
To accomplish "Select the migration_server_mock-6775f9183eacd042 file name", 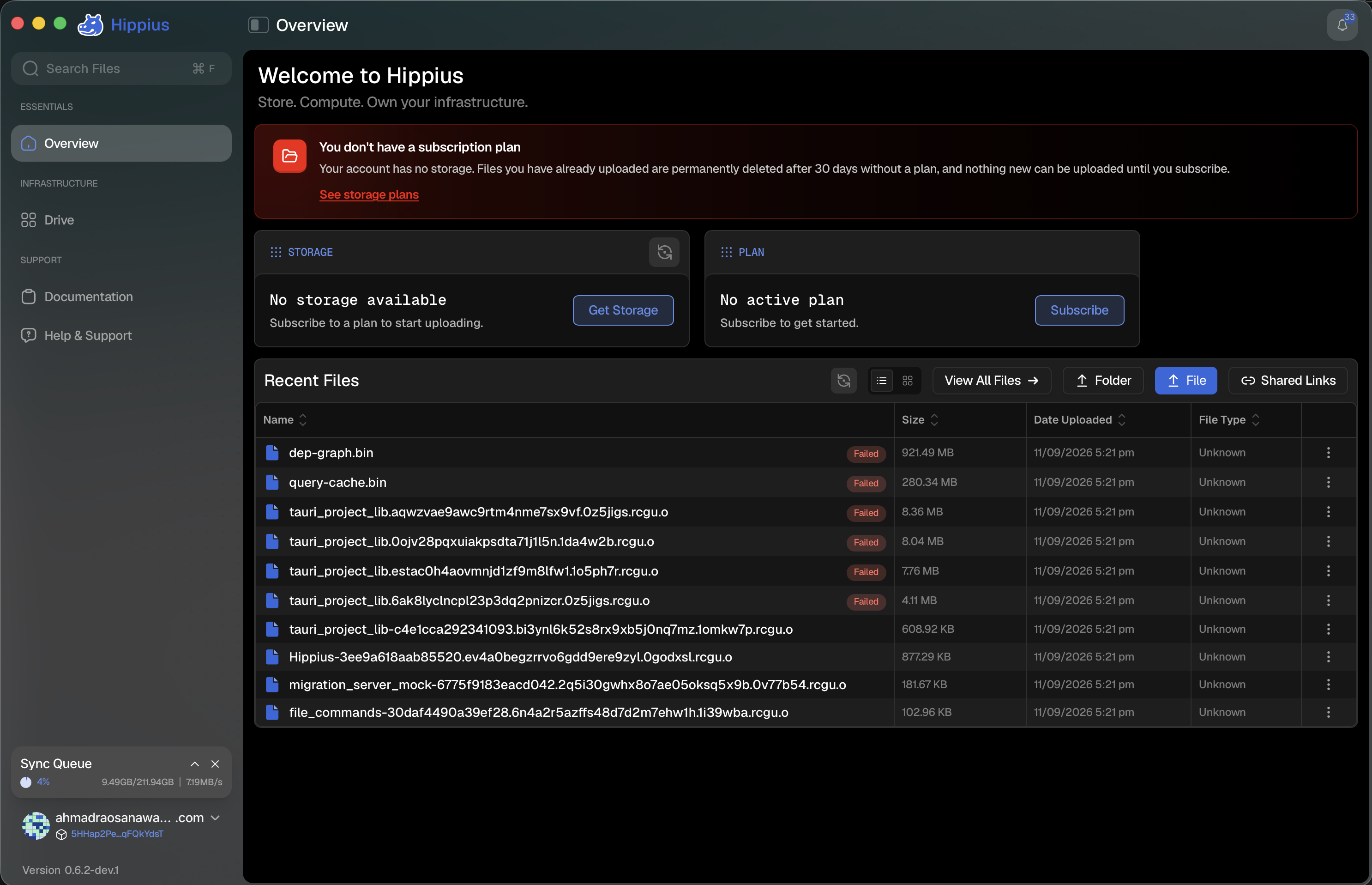I will click(567, 685).
